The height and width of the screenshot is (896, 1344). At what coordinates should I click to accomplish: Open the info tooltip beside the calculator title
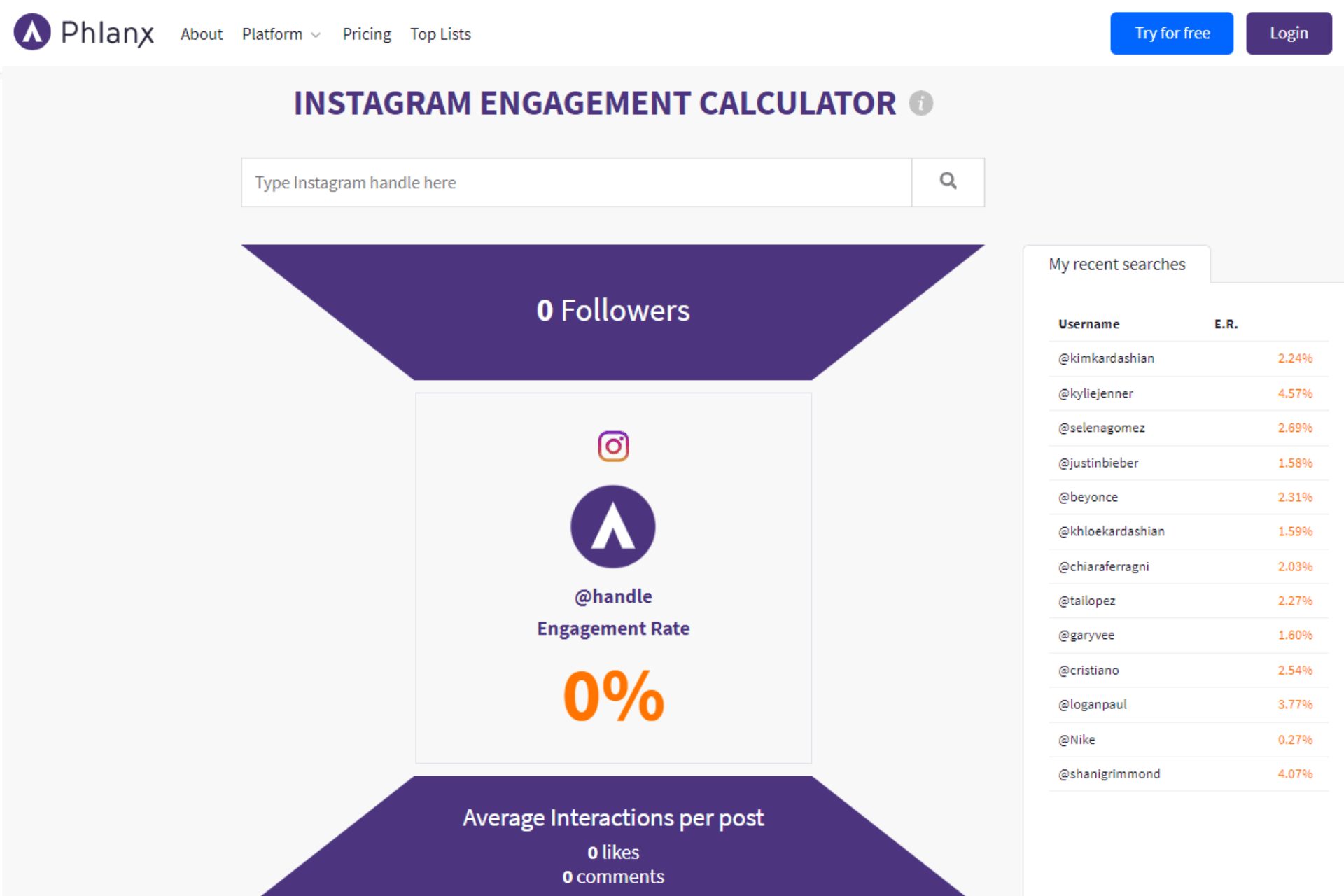coord(922,103)
